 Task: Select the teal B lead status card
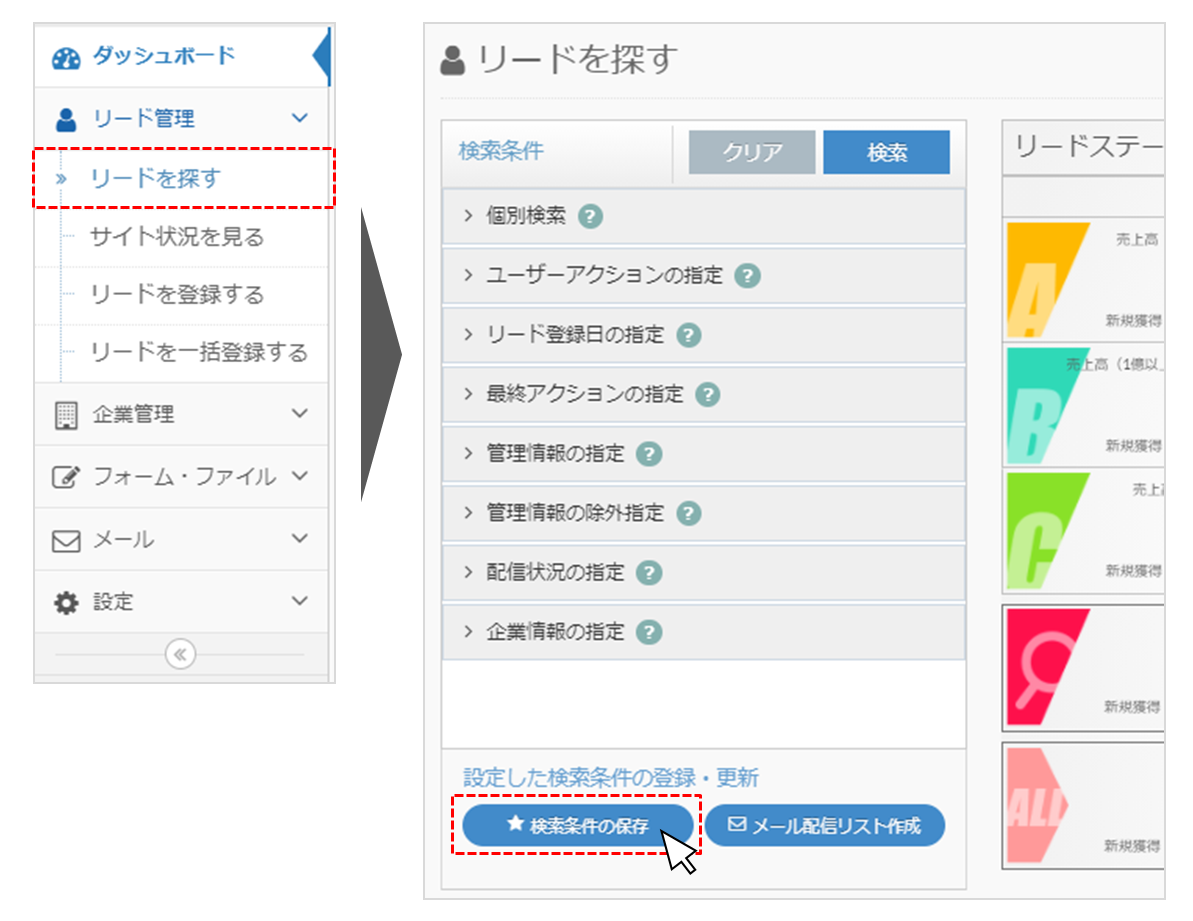click(x=1084, y=405)
